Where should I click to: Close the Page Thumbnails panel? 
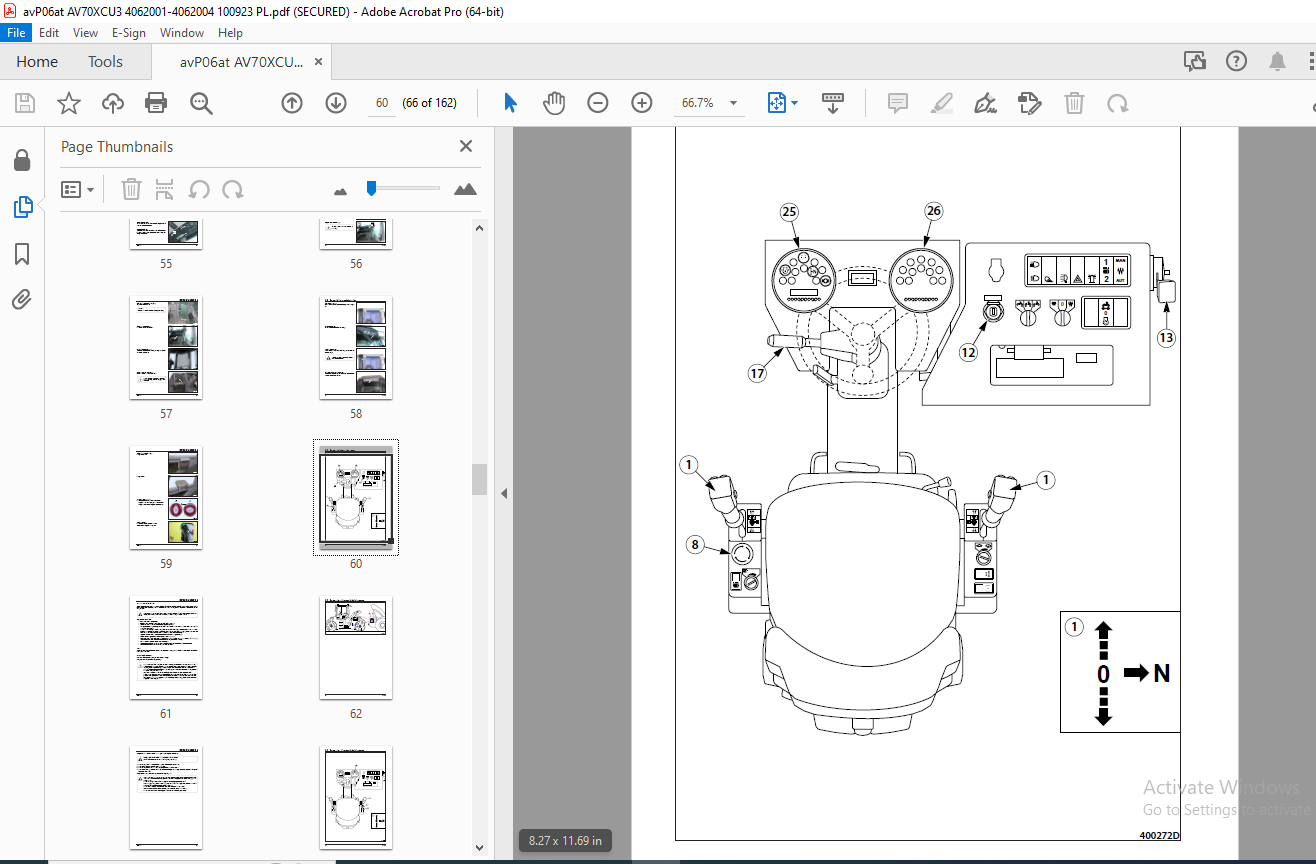click(466, 146)
